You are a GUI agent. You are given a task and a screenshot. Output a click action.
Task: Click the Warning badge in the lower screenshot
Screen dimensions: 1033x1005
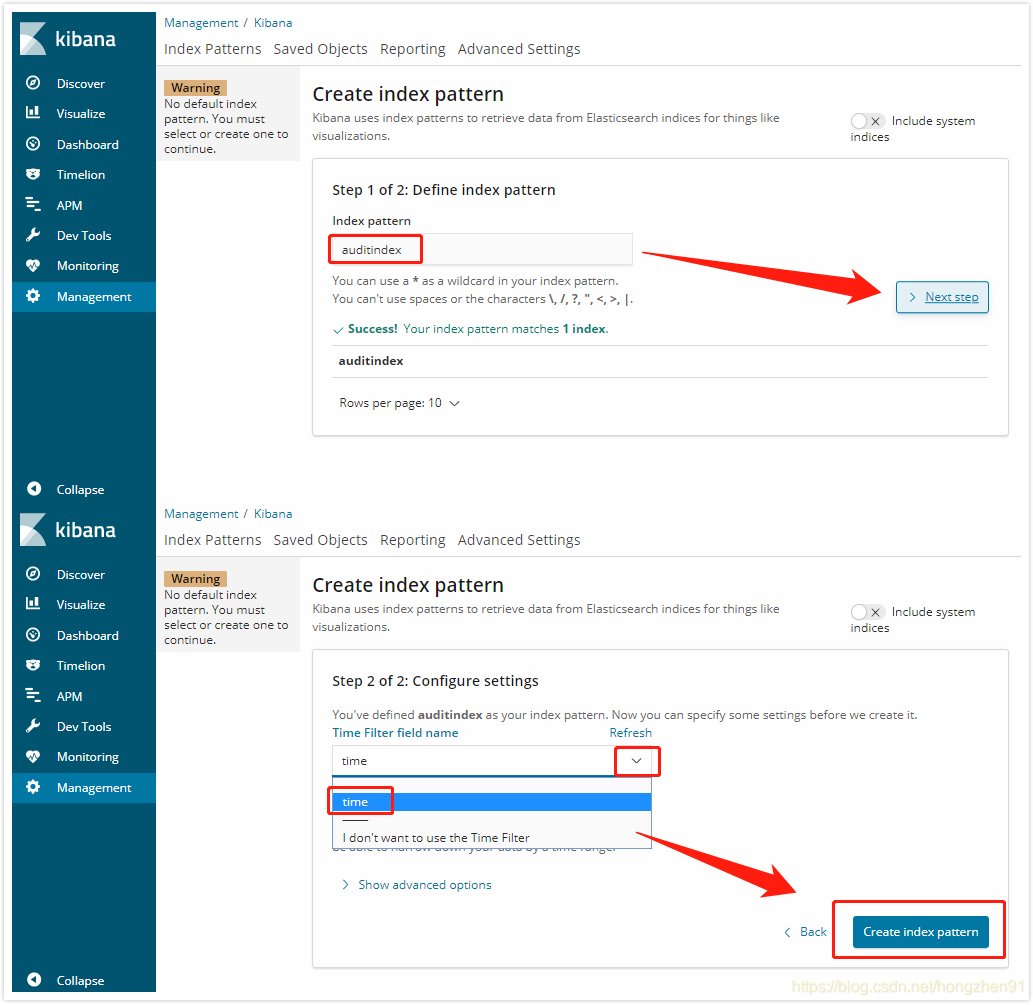pos(196,579)
